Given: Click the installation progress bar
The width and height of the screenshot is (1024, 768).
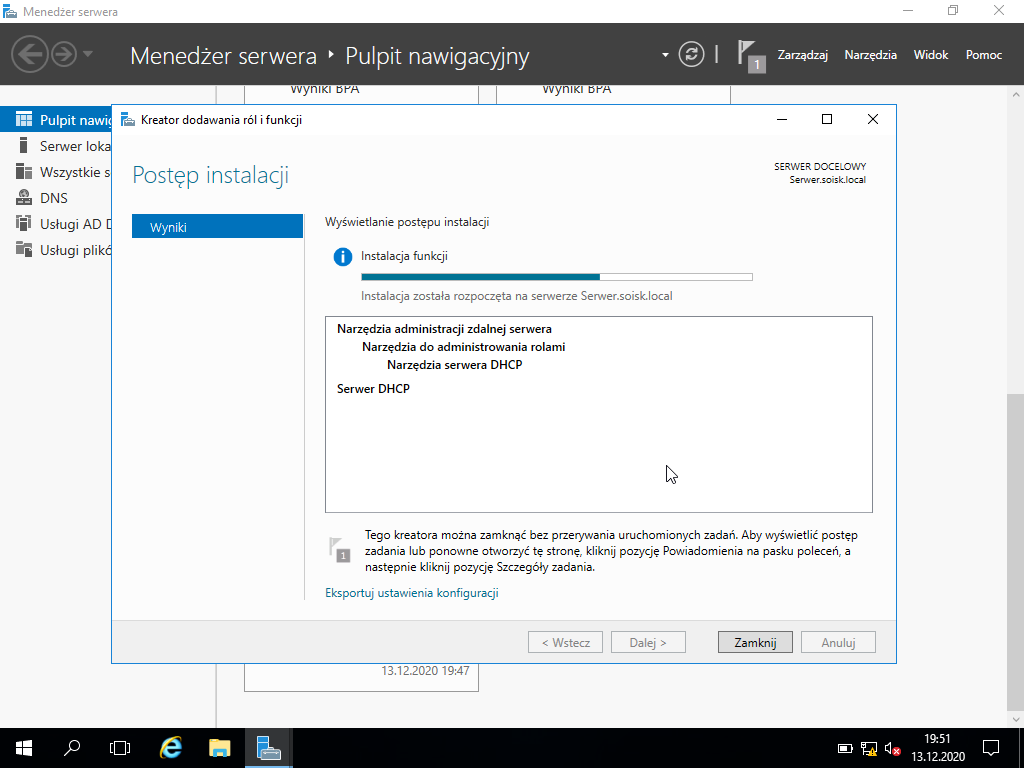Looking at the screenshot, I should click(x=556, y=277).
